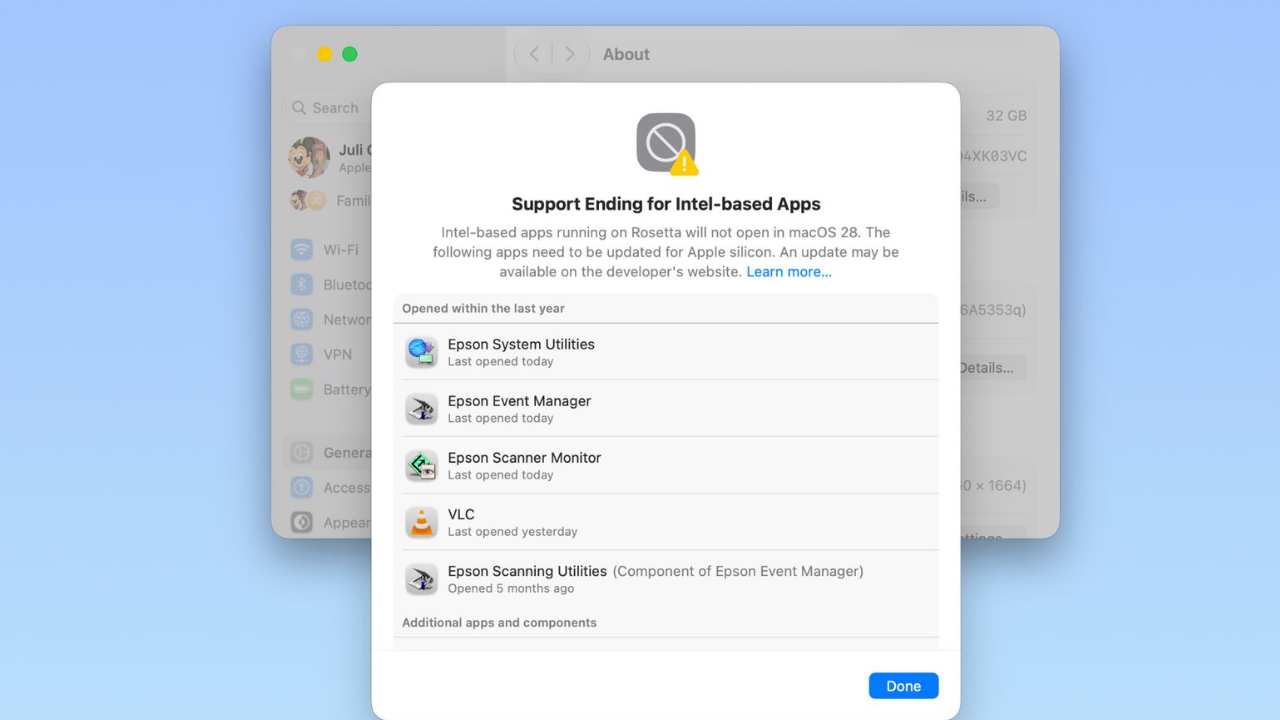Click the user profile avatar in sidebar
The width and height of the screenshot is (1280, 720).
pyautogui.click(x=309, y=157)
